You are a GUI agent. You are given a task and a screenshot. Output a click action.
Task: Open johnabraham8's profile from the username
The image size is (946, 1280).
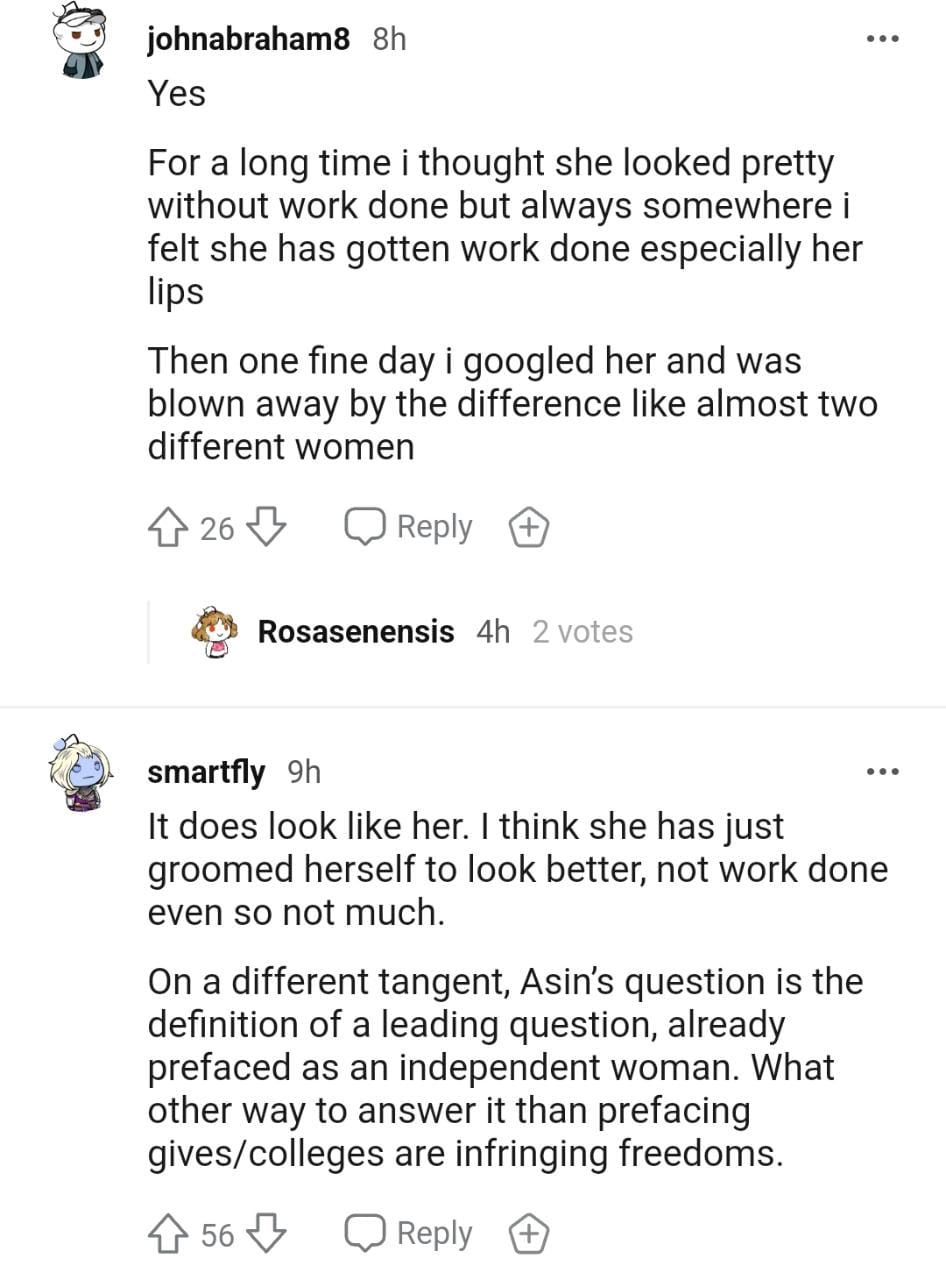(x=248, y=39)
